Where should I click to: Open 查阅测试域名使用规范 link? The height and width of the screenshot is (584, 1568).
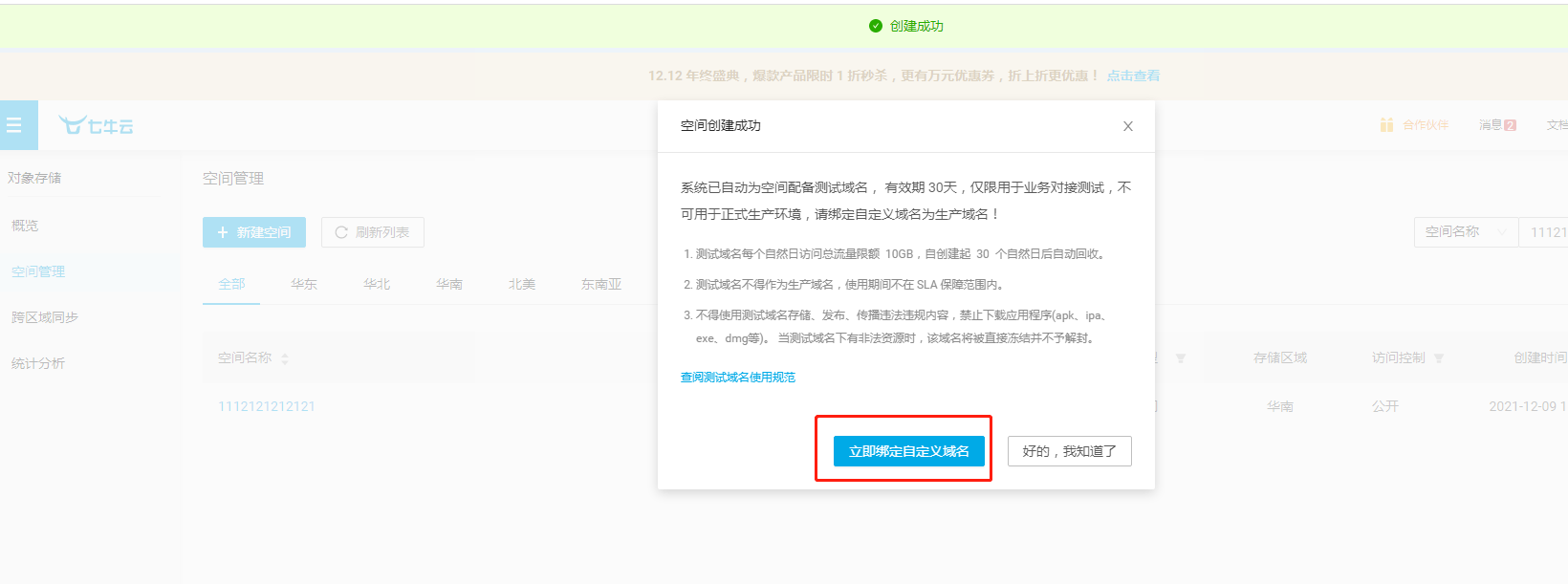tap(738, 378)
